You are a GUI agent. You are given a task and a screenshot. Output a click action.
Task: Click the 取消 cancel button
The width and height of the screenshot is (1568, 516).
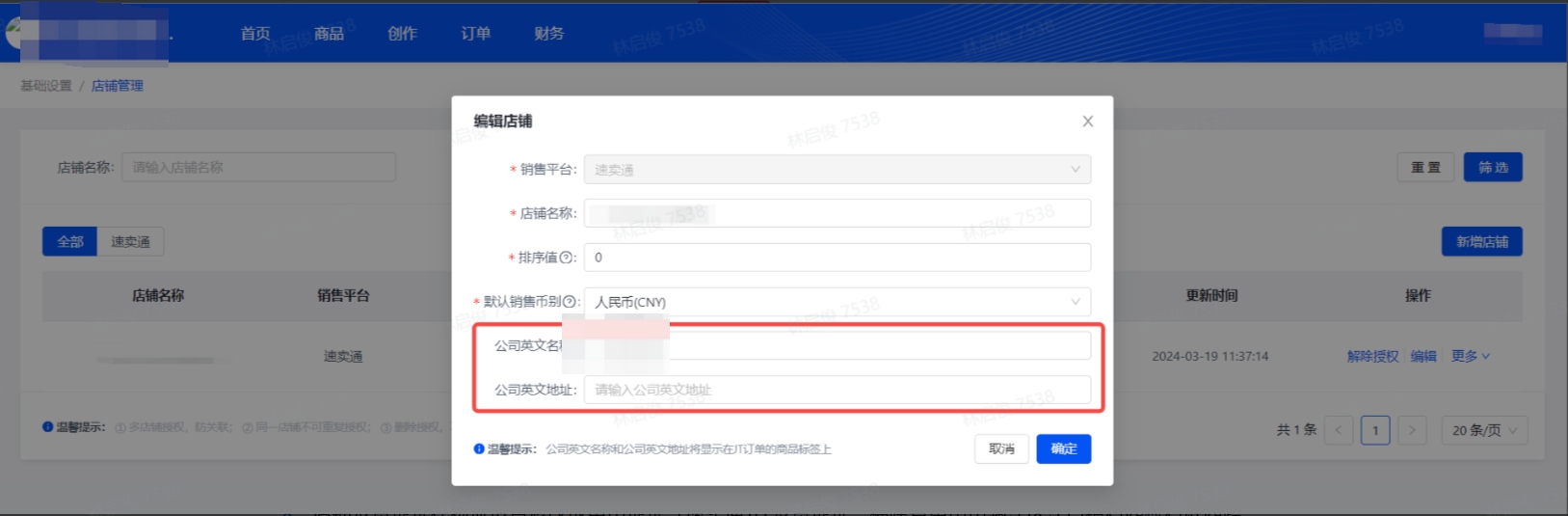[1001, 448]
